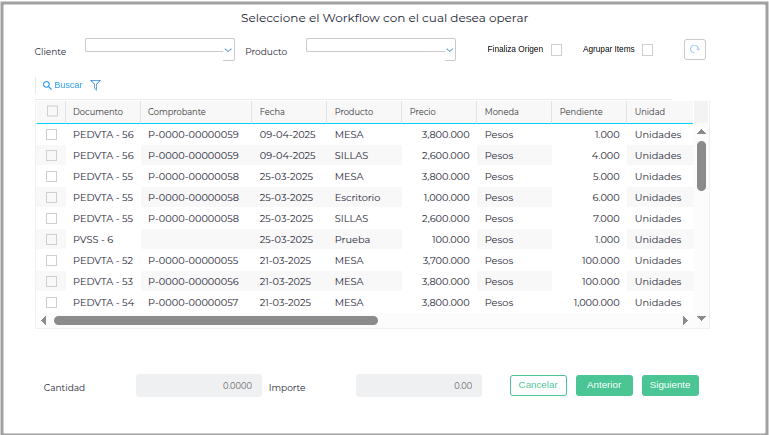Screen dimensions: 769x435
Task: Check the select-all checkbox in table header
Action: click(52, 111)
